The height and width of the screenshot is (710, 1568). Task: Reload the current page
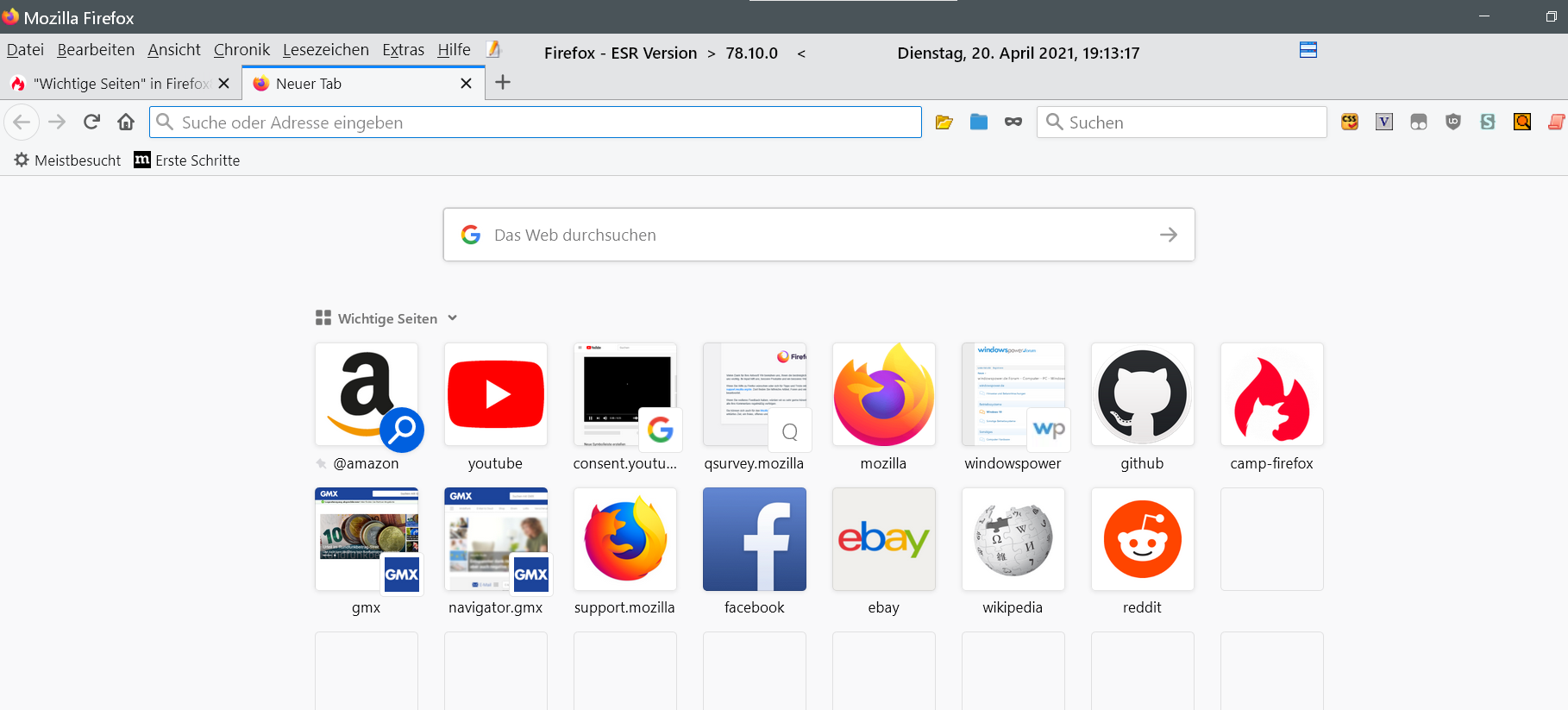(x=91, y=123)
